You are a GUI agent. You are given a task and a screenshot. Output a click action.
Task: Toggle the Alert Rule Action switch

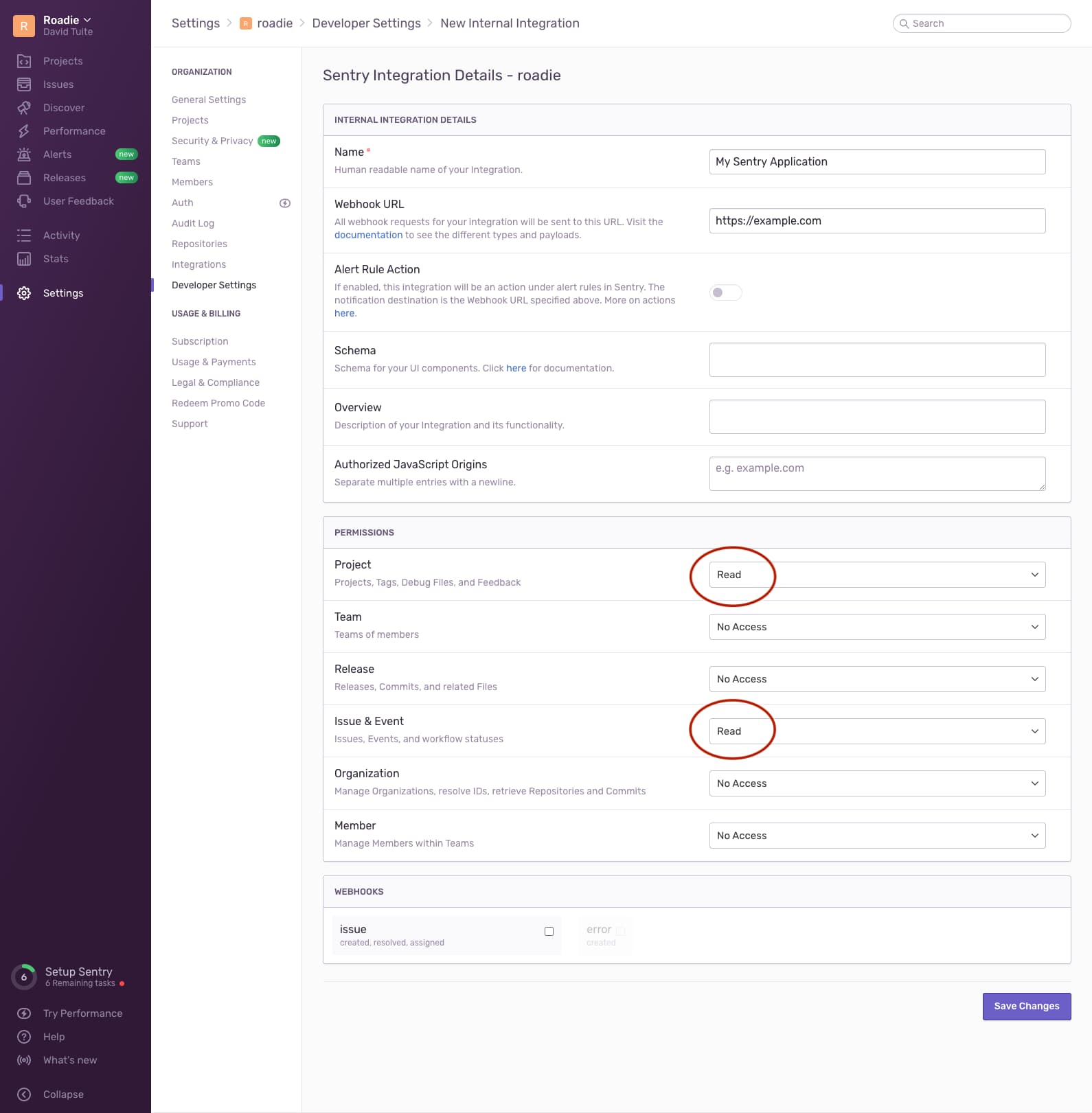726,292
